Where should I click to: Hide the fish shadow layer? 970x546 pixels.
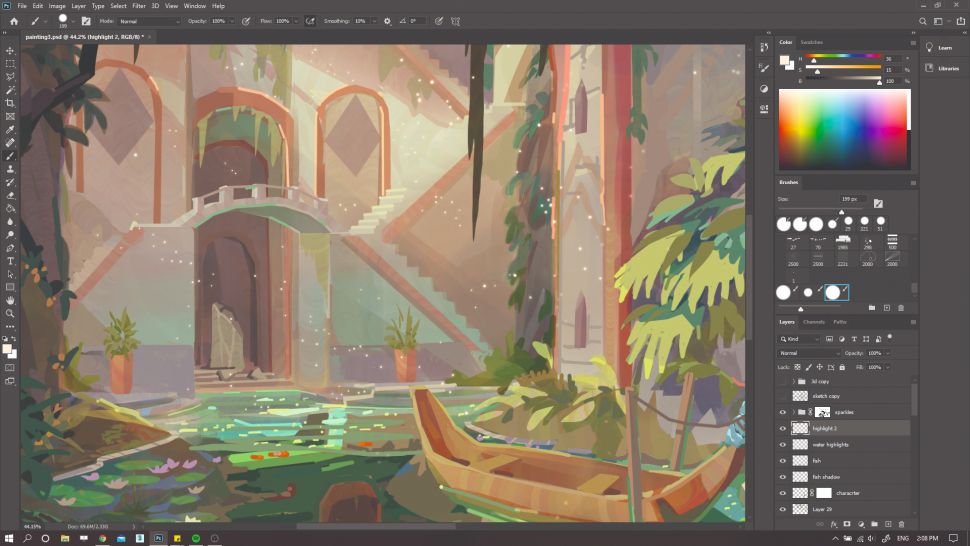pos(783,477)
